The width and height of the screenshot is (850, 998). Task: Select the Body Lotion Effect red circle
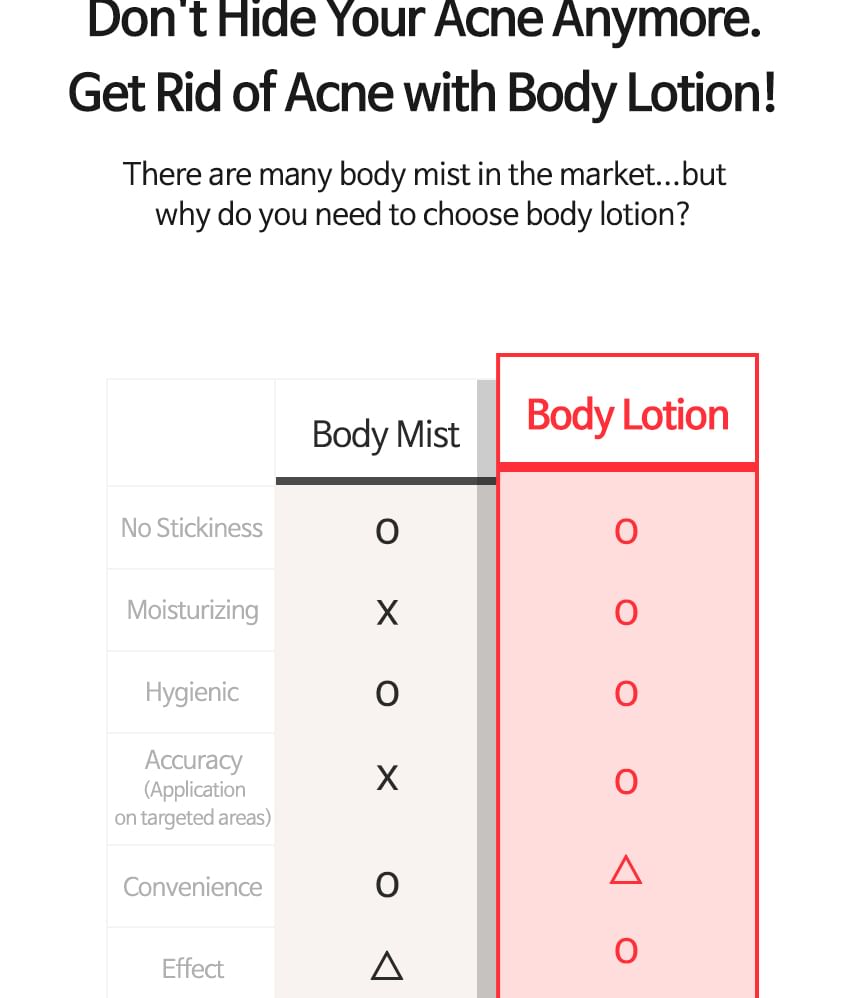coord(626,950)
